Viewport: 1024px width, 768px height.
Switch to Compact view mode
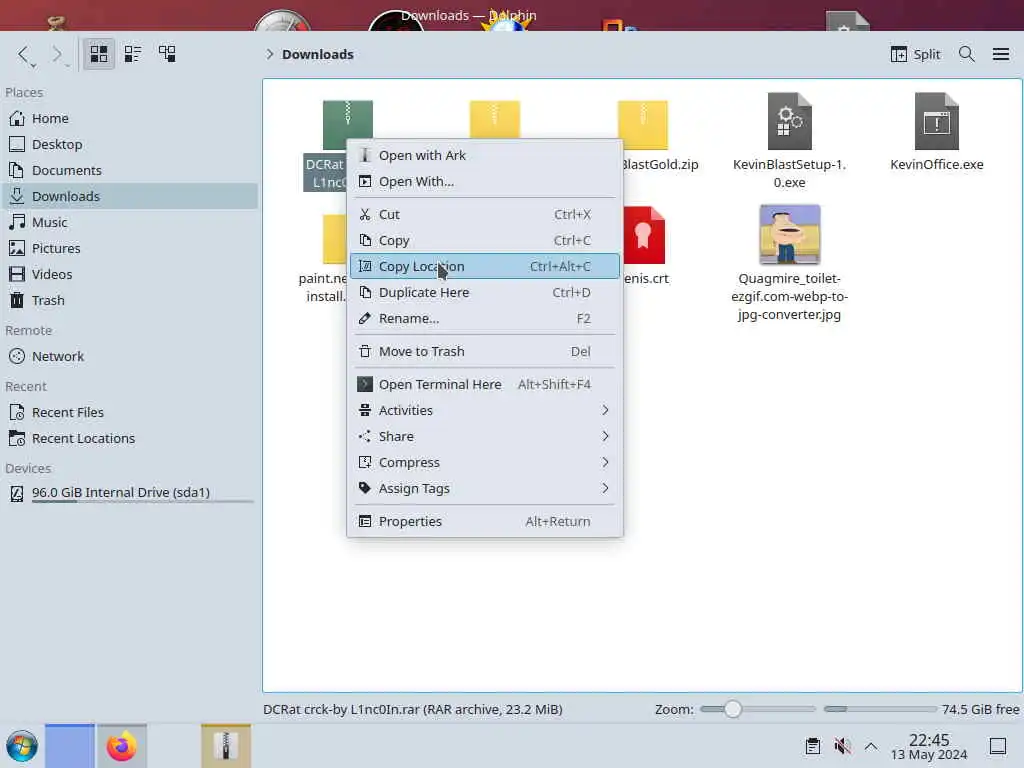(x=133, y=54)
